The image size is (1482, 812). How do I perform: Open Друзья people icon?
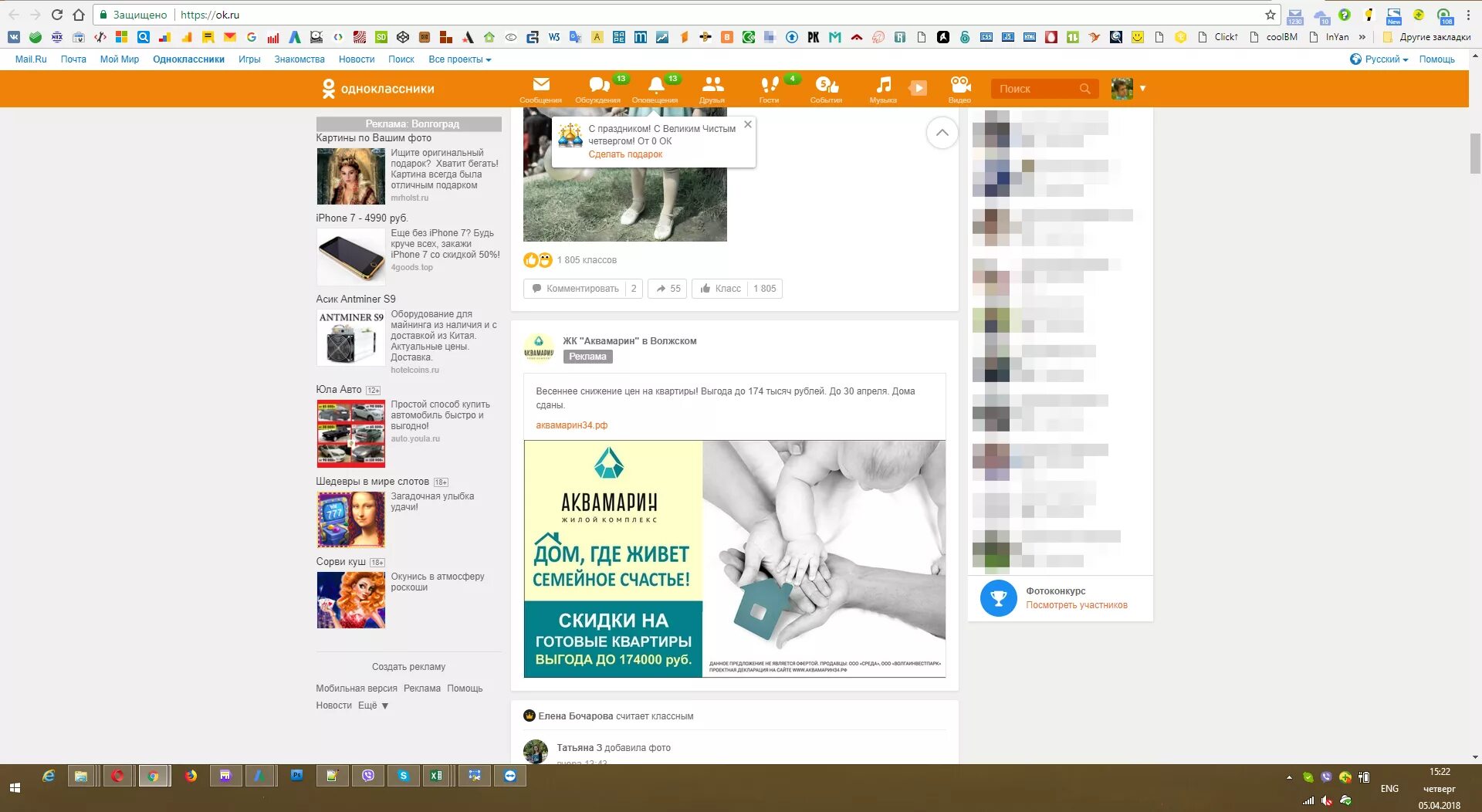point(712,85)
